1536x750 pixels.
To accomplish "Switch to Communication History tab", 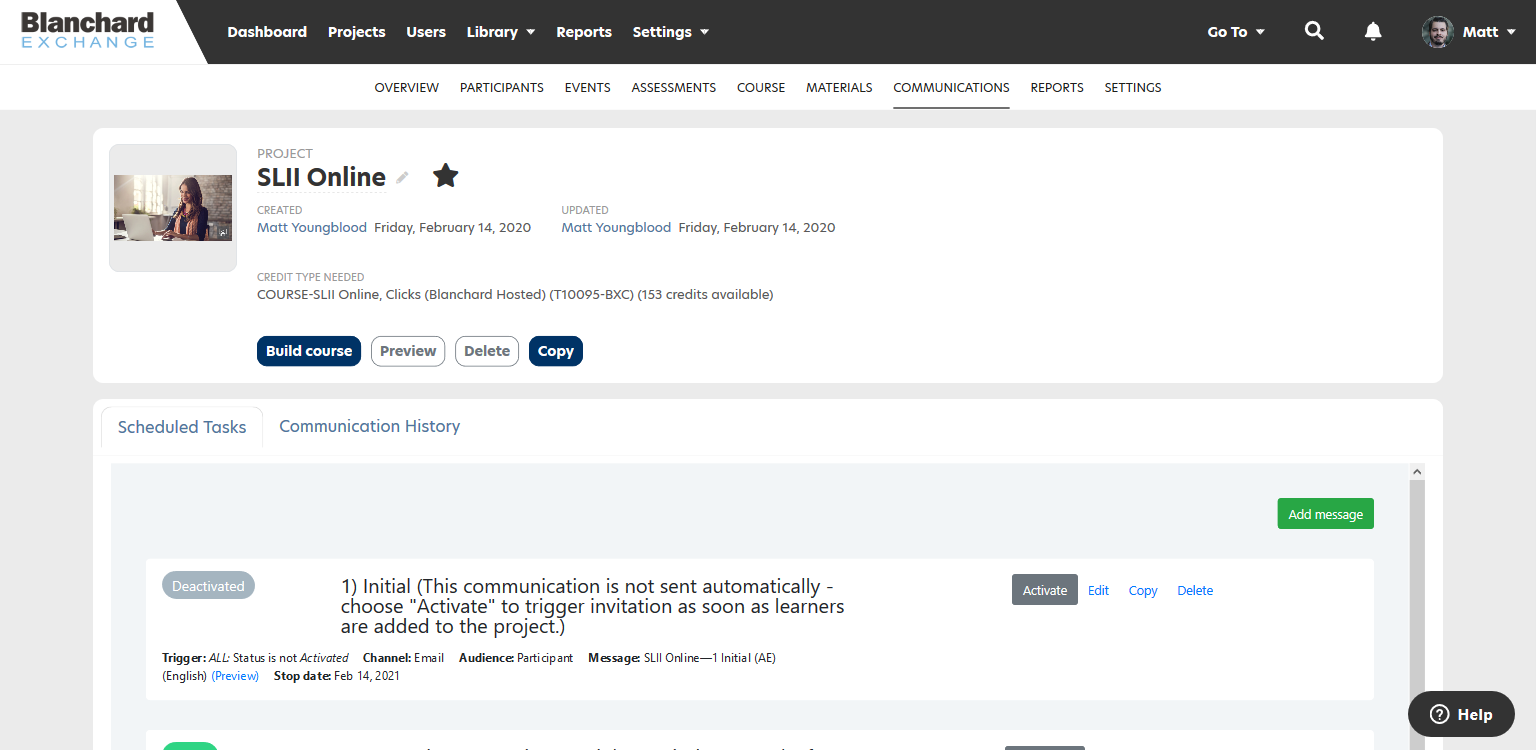I will (x=369, y=426).
